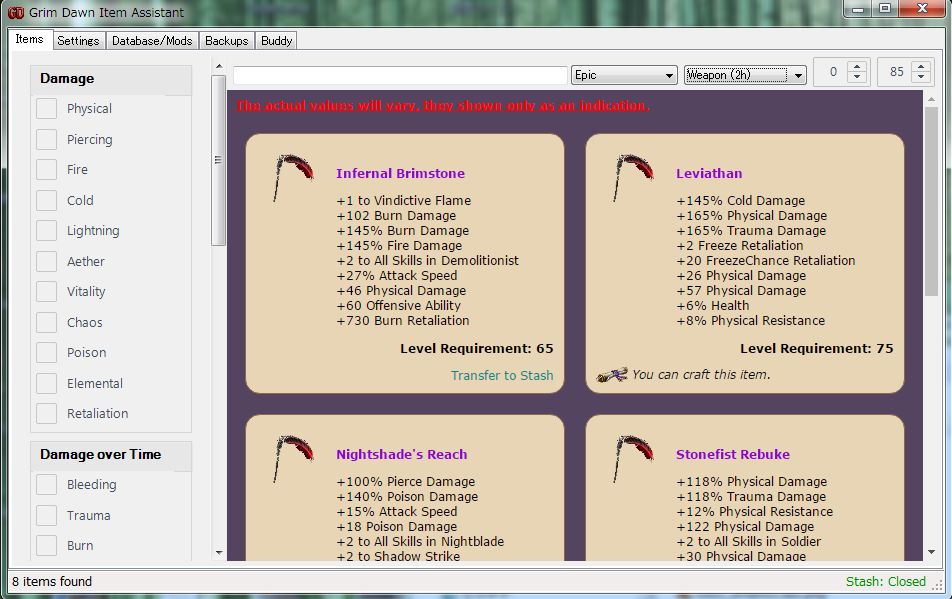Screen dimensions: 952x599
Task: Open the Weapon (2h) slot dropdown
Action: (746, 75)
